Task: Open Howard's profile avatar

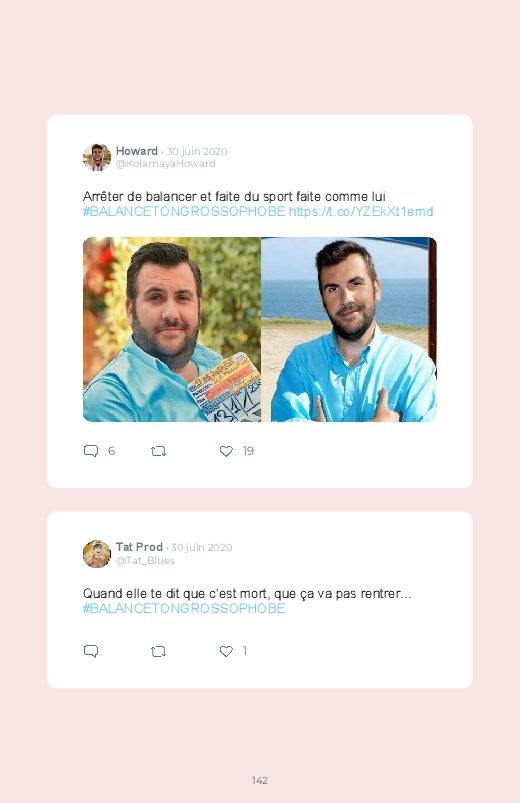Action: pyautogui.click(x=97, y=157)
